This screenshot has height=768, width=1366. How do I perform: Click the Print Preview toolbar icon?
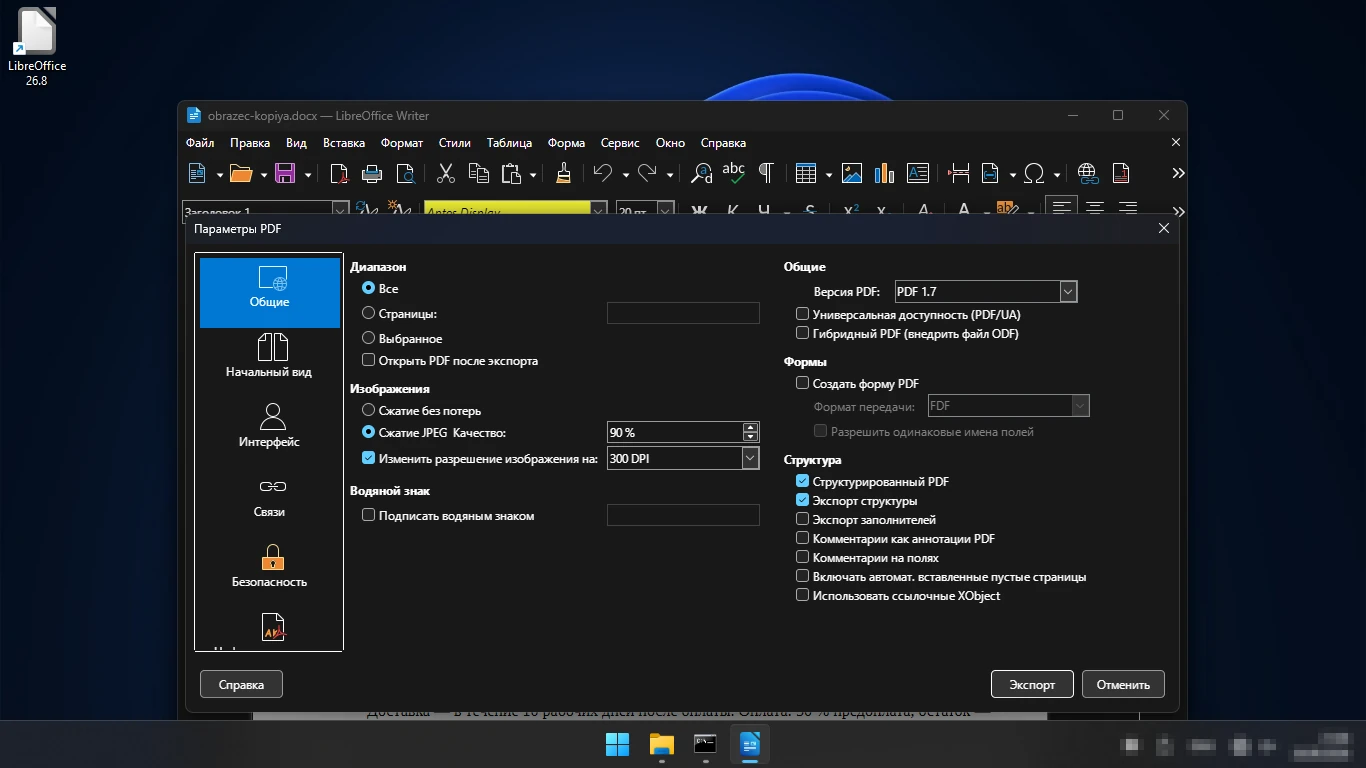click(405, 173)
